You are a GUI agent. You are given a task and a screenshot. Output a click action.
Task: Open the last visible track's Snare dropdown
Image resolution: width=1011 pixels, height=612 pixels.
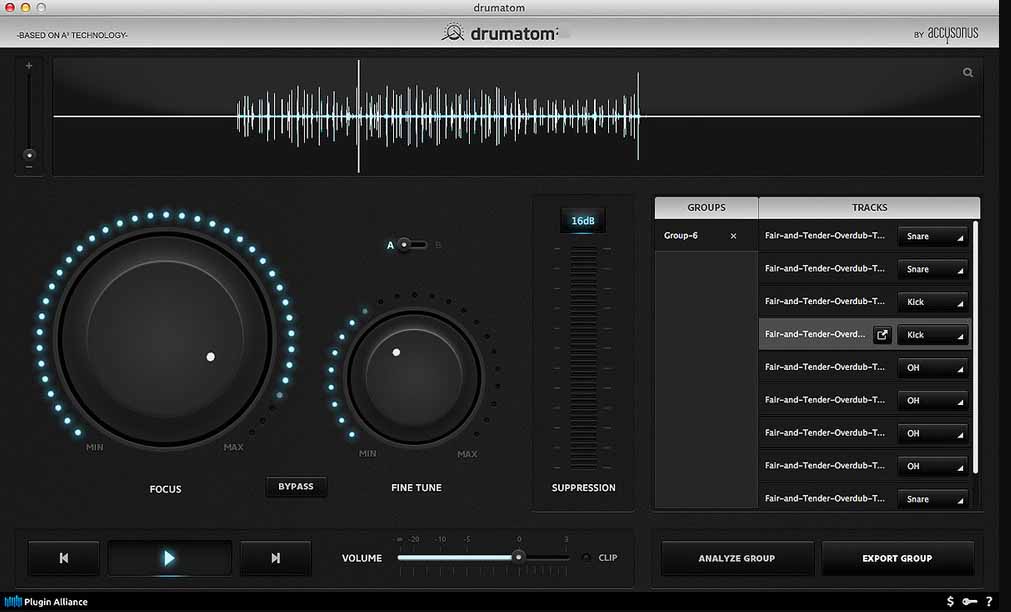pos(932,500)
